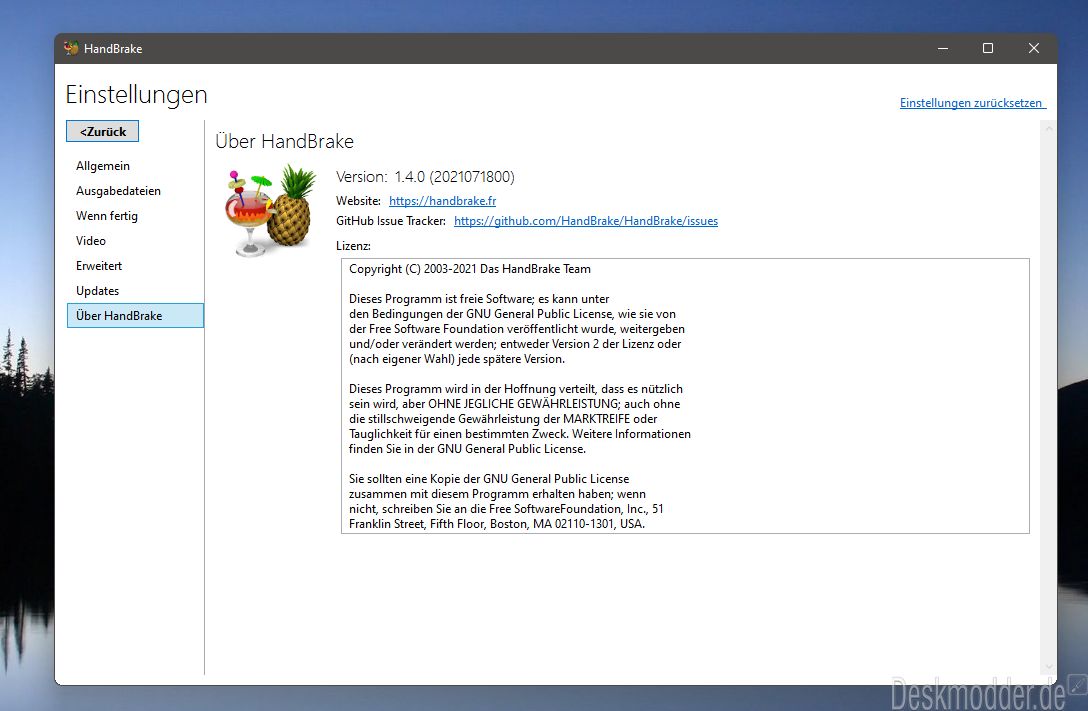Close the HandBrake window
1088x711 pixels.
(x=1034, y=49)
